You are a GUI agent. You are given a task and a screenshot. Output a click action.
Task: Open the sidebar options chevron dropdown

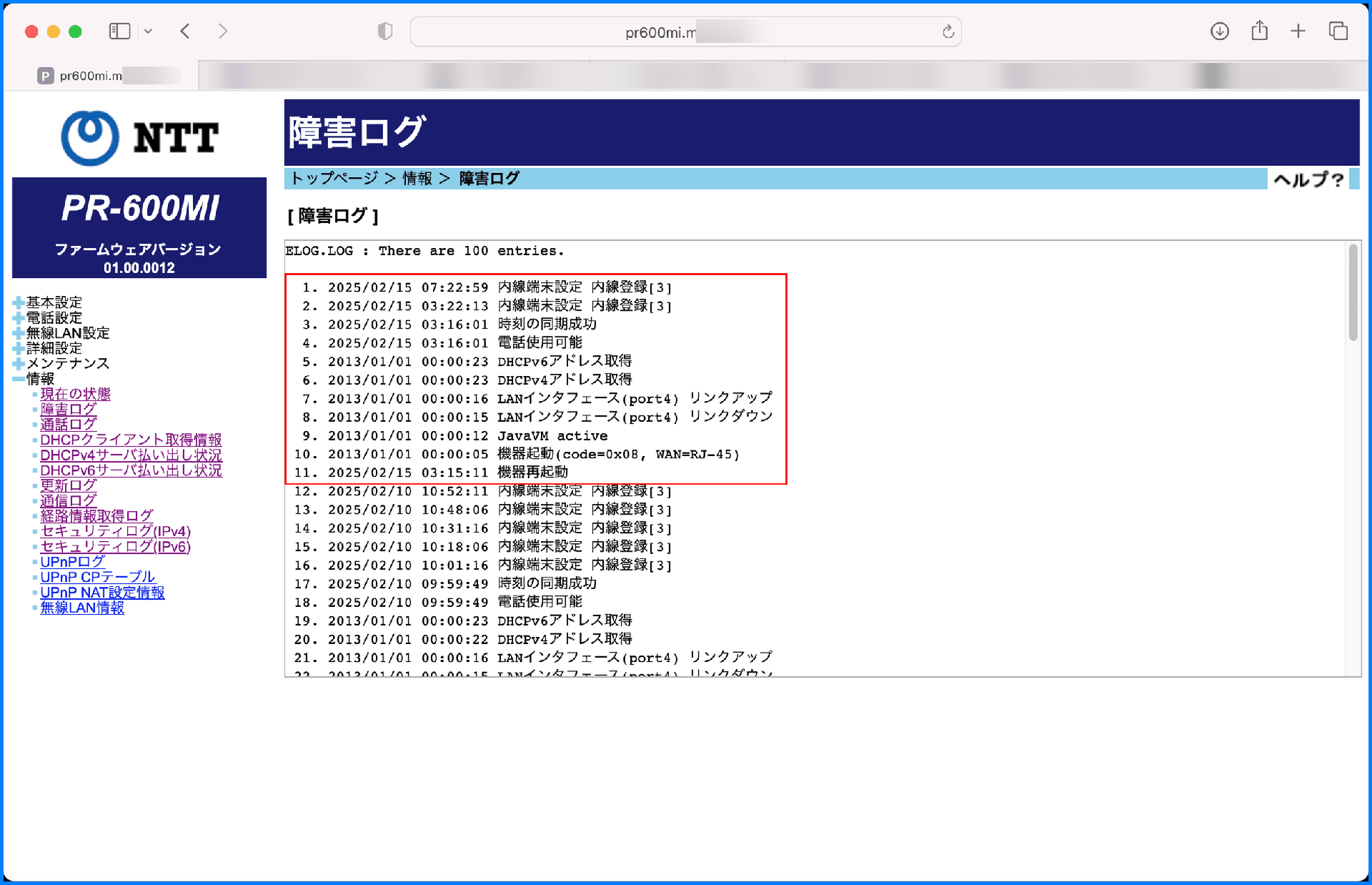coord(148,31)
